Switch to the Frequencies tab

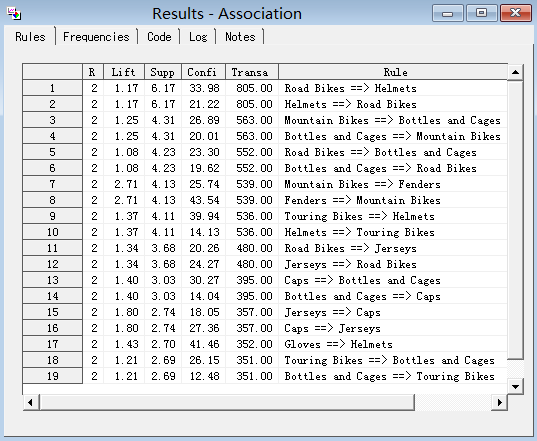96,37
